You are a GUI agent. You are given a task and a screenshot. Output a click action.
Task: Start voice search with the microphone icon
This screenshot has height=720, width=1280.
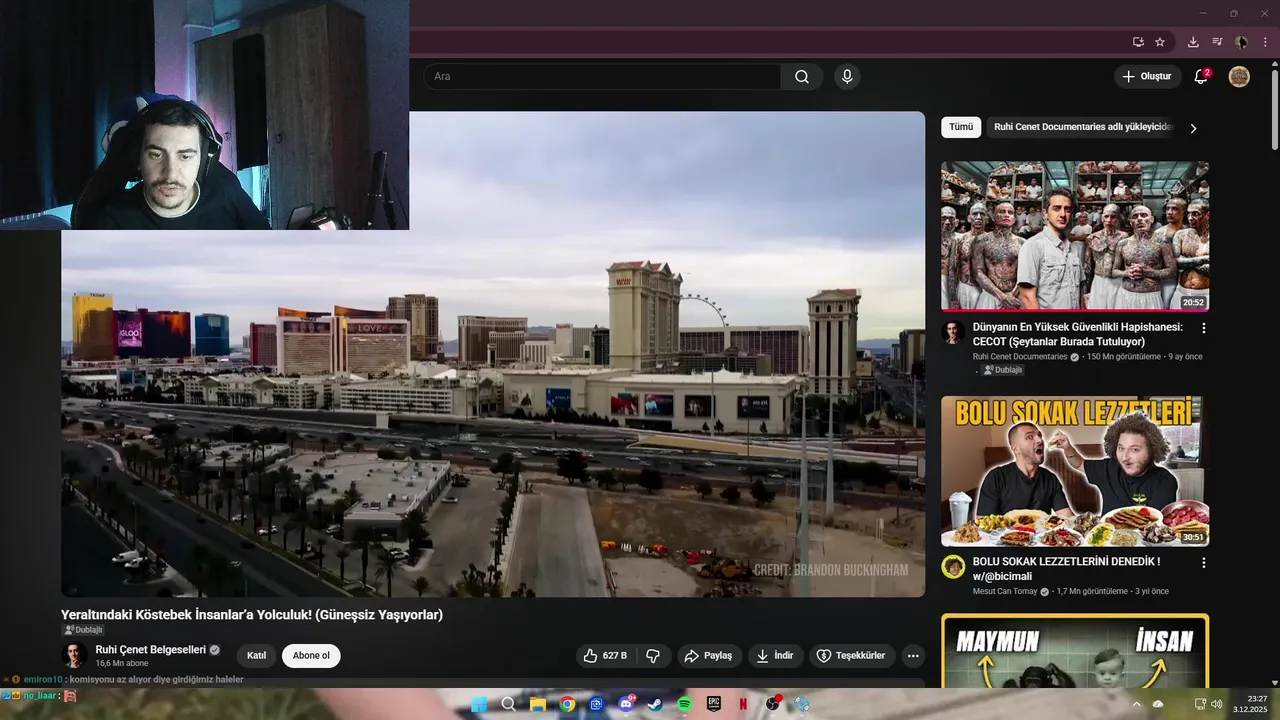click(x=847, y=77)
